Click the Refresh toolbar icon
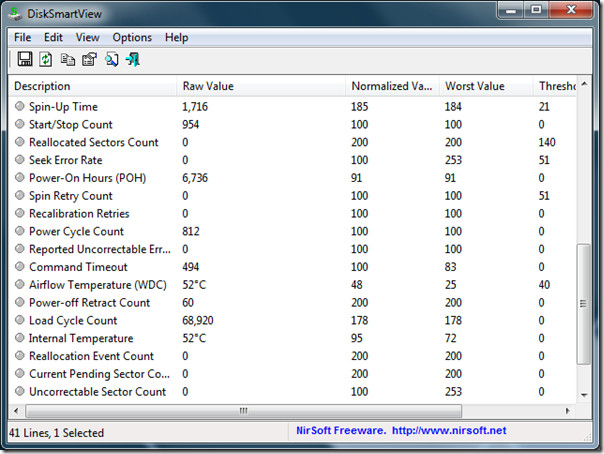Screen dimensions: 604x454 46,59
